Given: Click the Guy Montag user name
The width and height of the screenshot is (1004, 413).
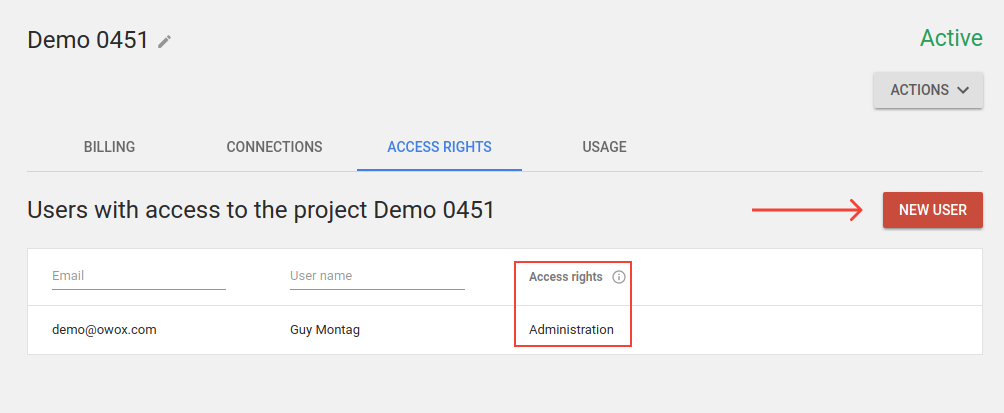Looking at the screenshot, I should pyautogui.click(x=325, y=330).
